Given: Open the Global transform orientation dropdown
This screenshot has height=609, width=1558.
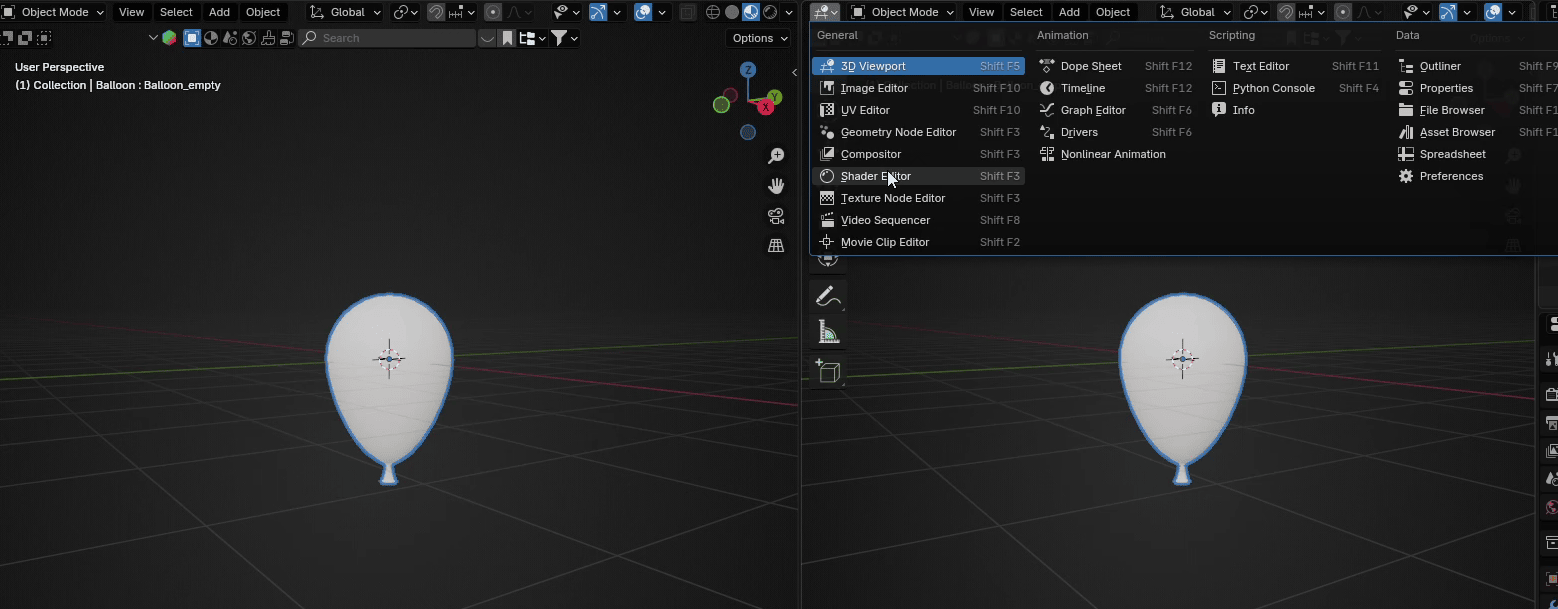Looking at the screenshot, I should point(346,12).
